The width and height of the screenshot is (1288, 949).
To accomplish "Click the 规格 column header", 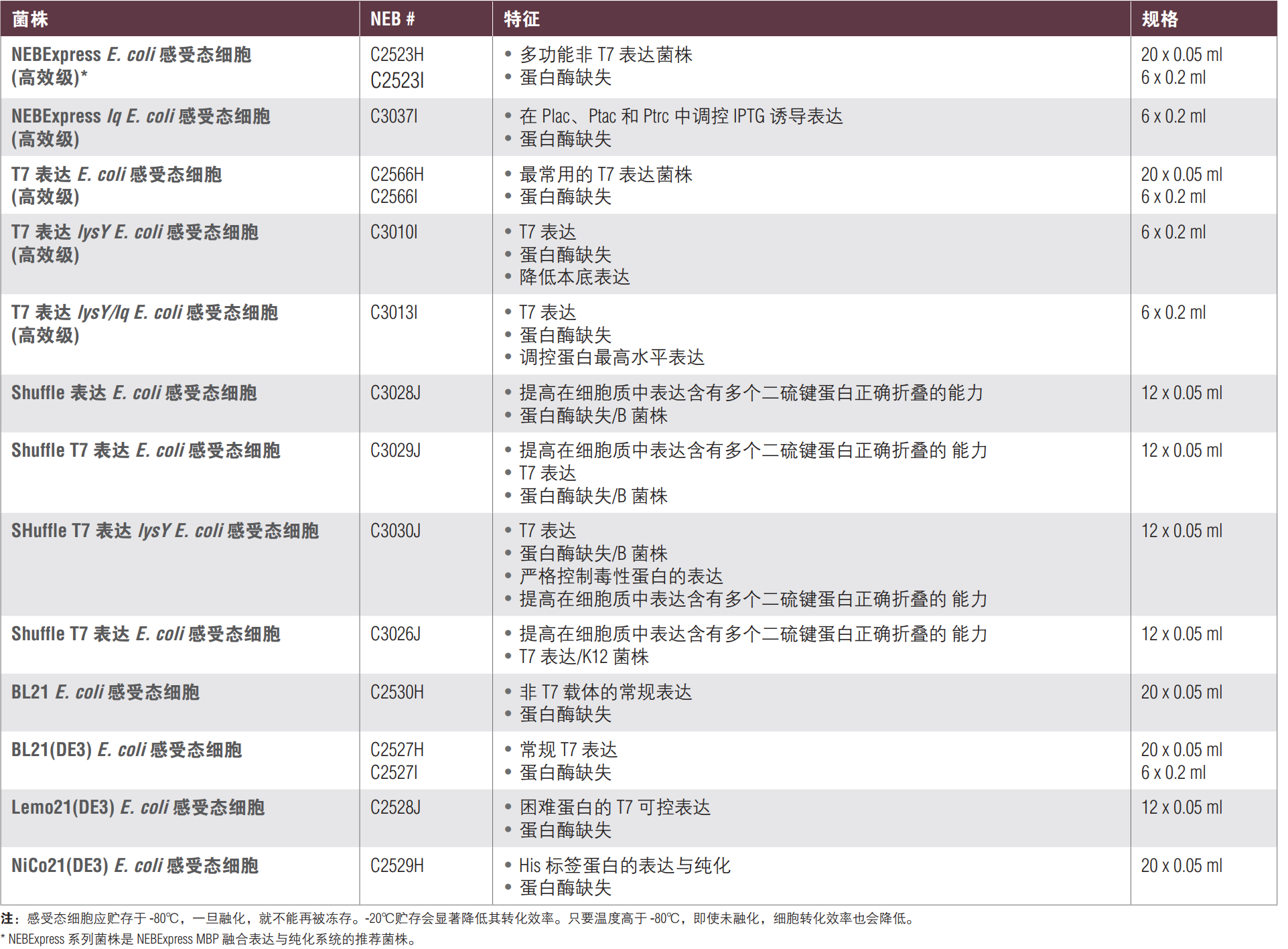I will pos(1159,19).
